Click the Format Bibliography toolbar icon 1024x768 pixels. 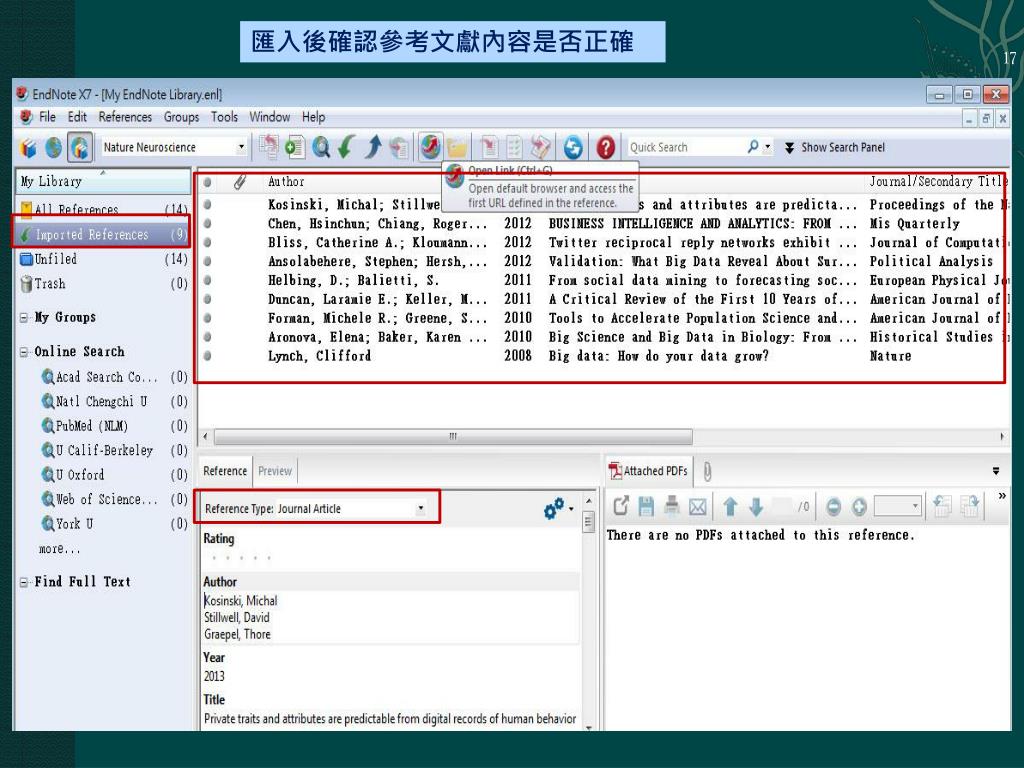(x=515, y=147)
